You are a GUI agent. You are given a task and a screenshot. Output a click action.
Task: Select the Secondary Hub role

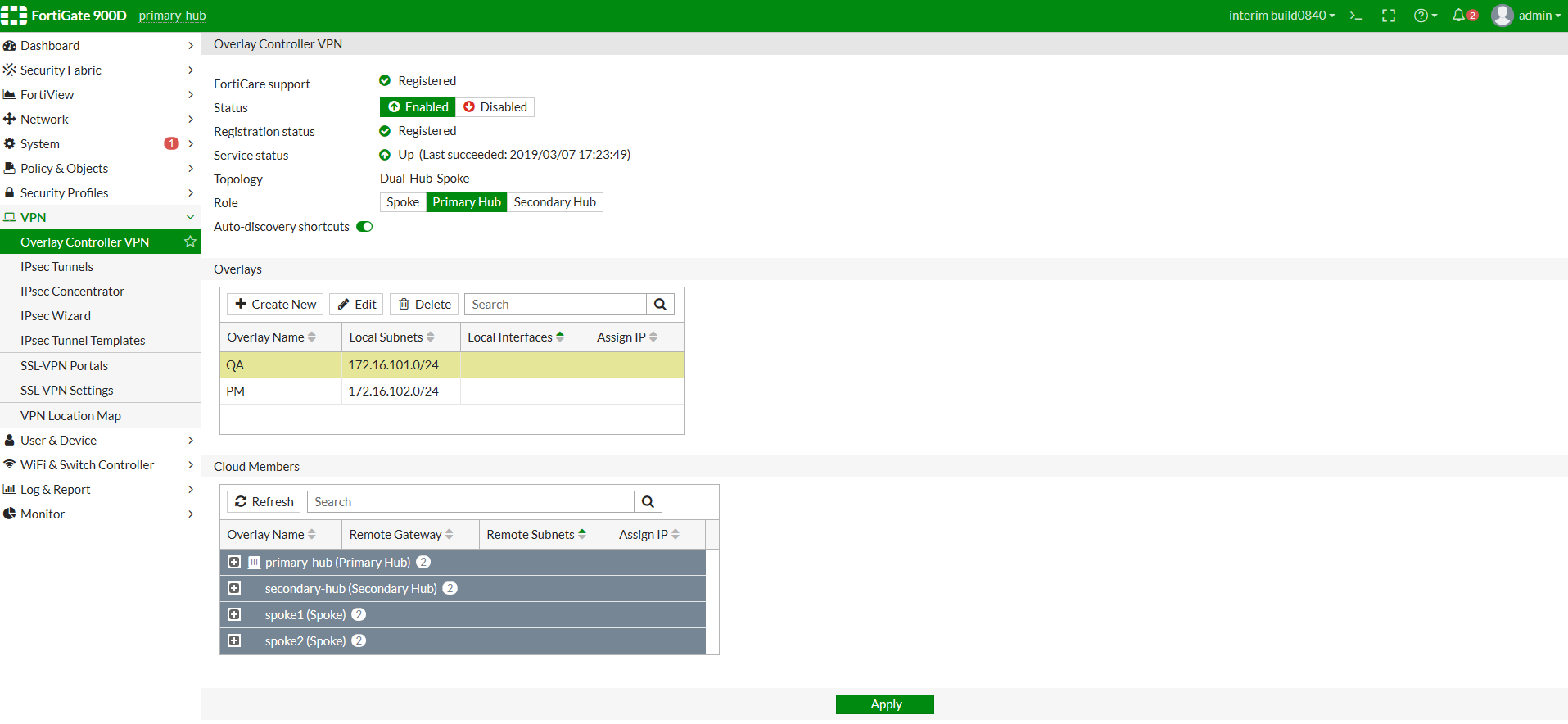tap(555, 202)
